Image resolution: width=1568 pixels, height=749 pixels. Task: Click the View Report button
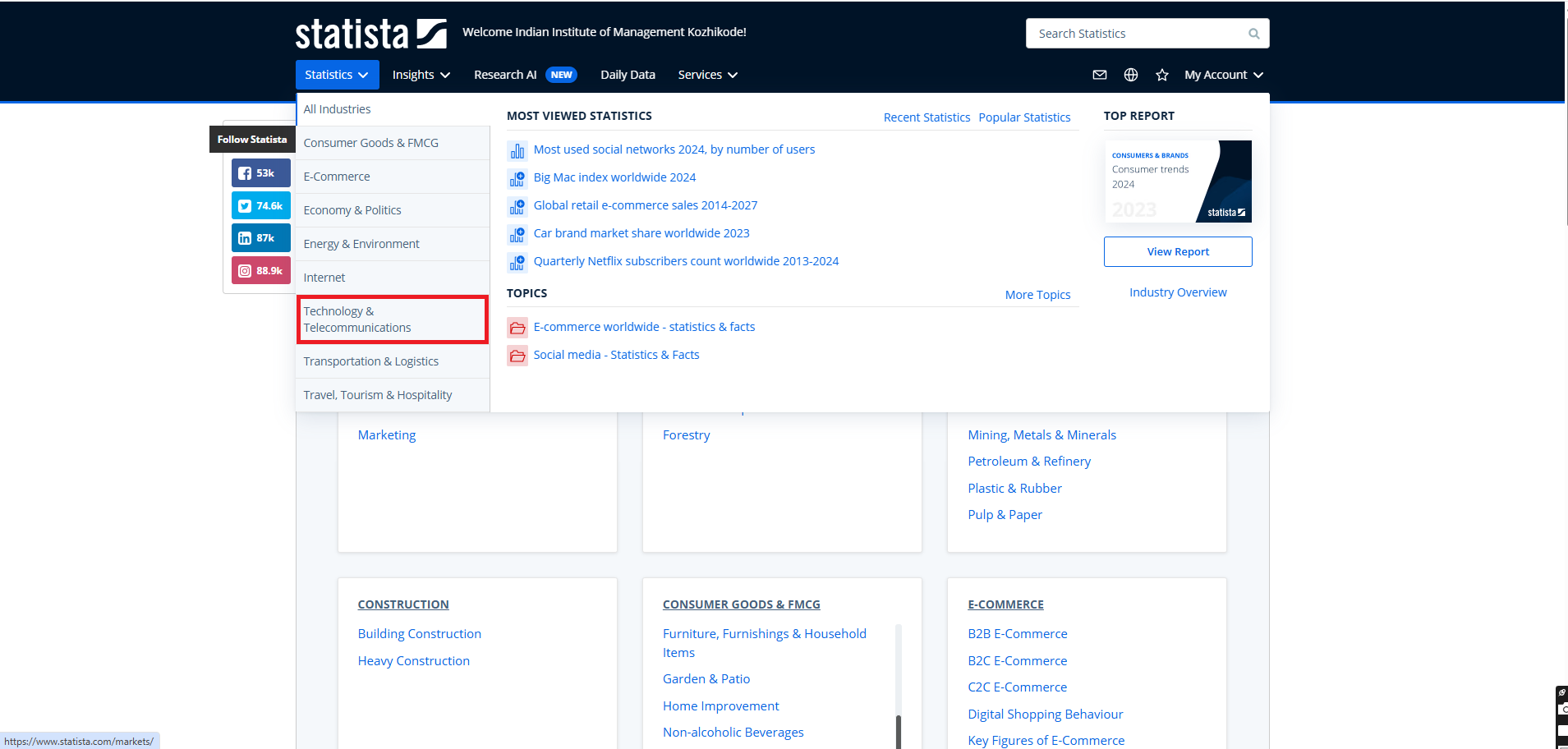point(1177,252)
